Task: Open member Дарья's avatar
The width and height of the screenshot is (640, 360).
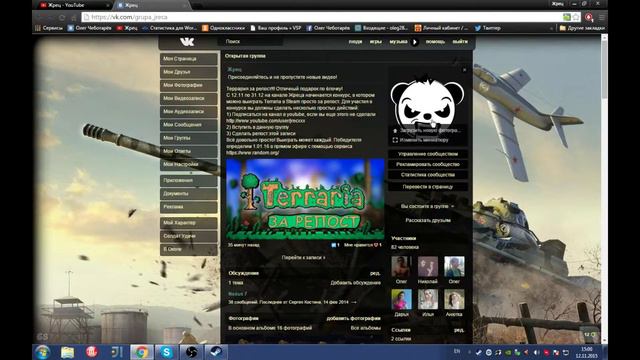Action: pos(401,299)
